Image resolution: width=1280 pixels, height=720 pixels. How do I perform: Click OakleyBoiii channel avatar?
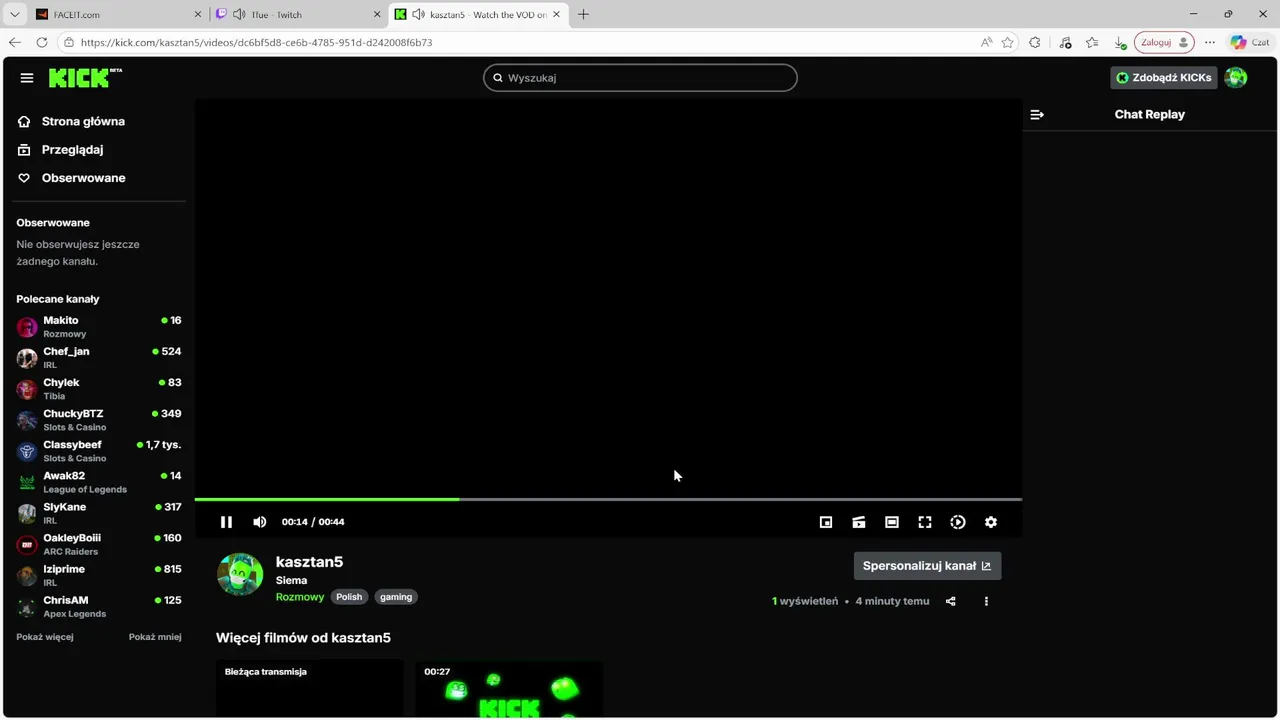27,545
